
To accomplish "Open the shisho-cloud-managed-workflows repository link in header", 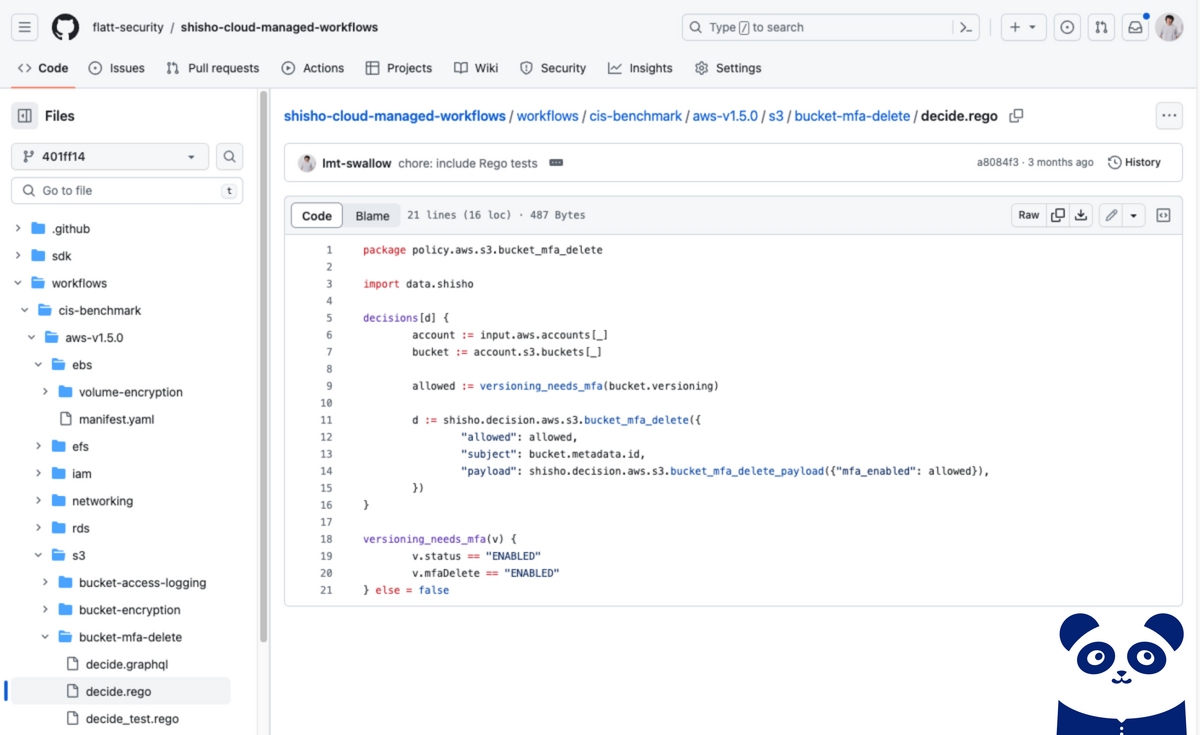I will 279,27.
